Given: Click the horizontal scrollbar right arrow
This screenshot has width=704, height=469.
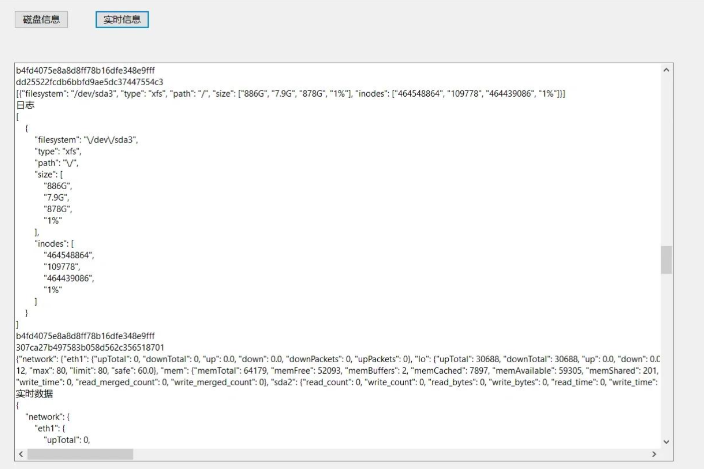Looking at the screenshot, I should (654, 454).
